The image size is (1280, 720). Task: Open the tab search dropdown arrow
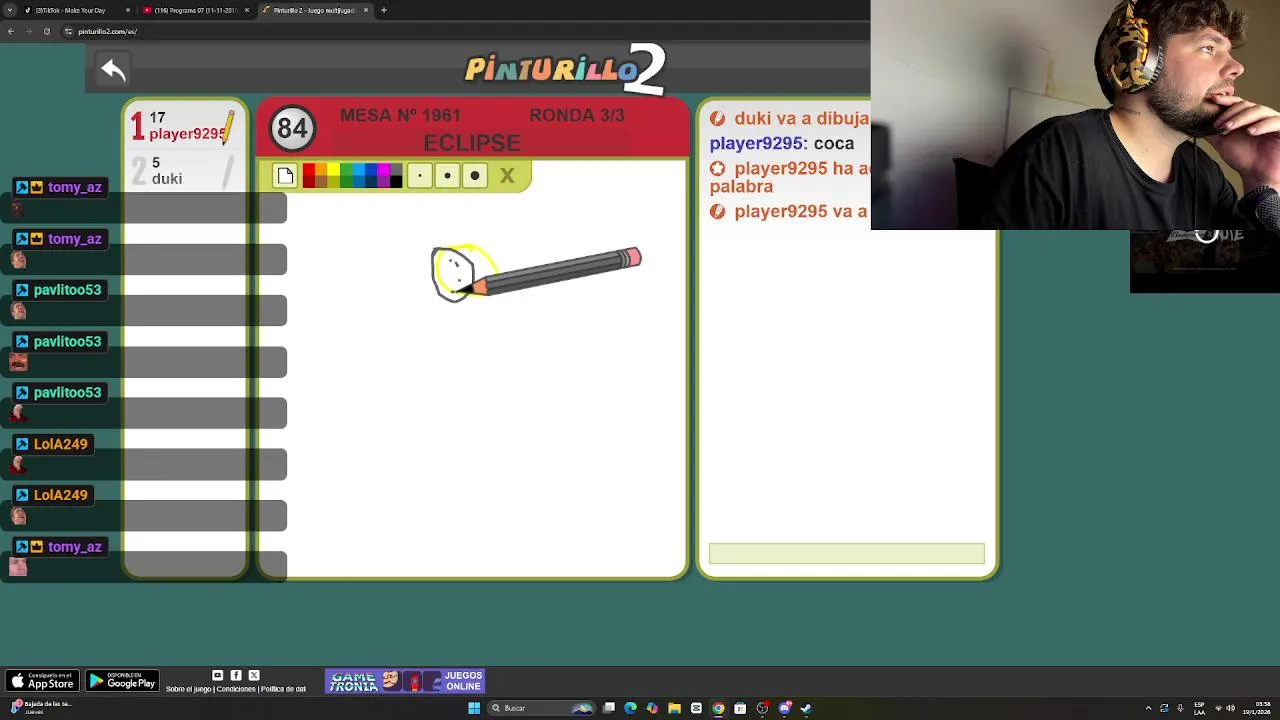coord(11,10)
